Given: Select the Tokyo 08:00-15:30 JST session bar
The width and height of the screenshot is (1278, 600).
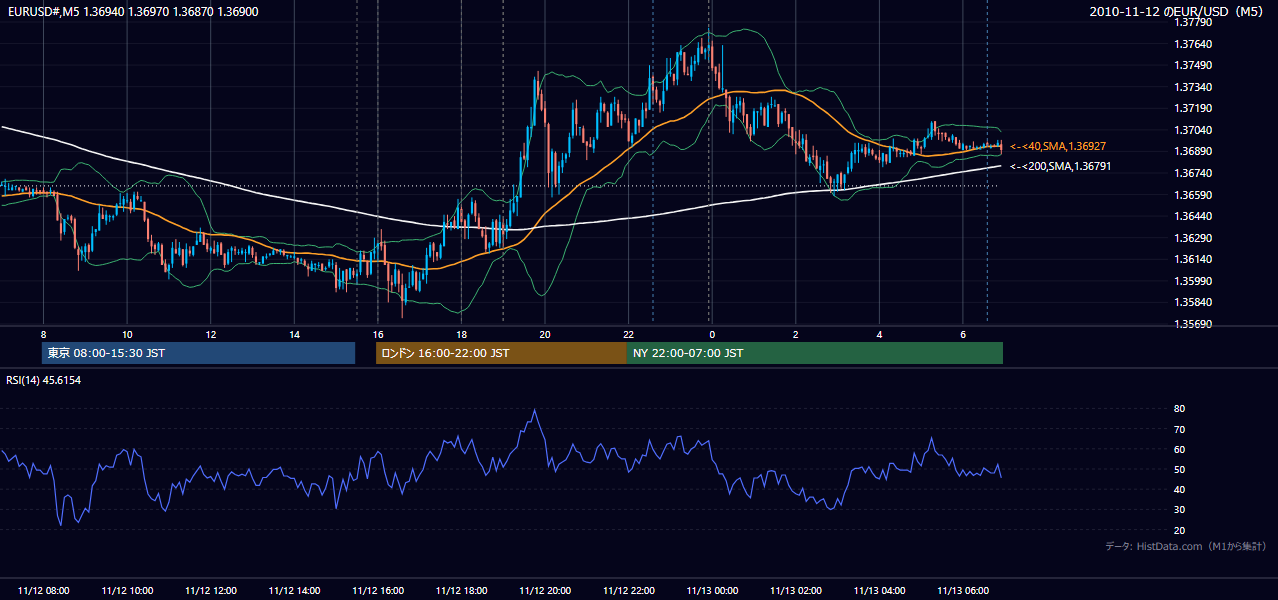Looking at the screenshot, I should click(198, 353).
